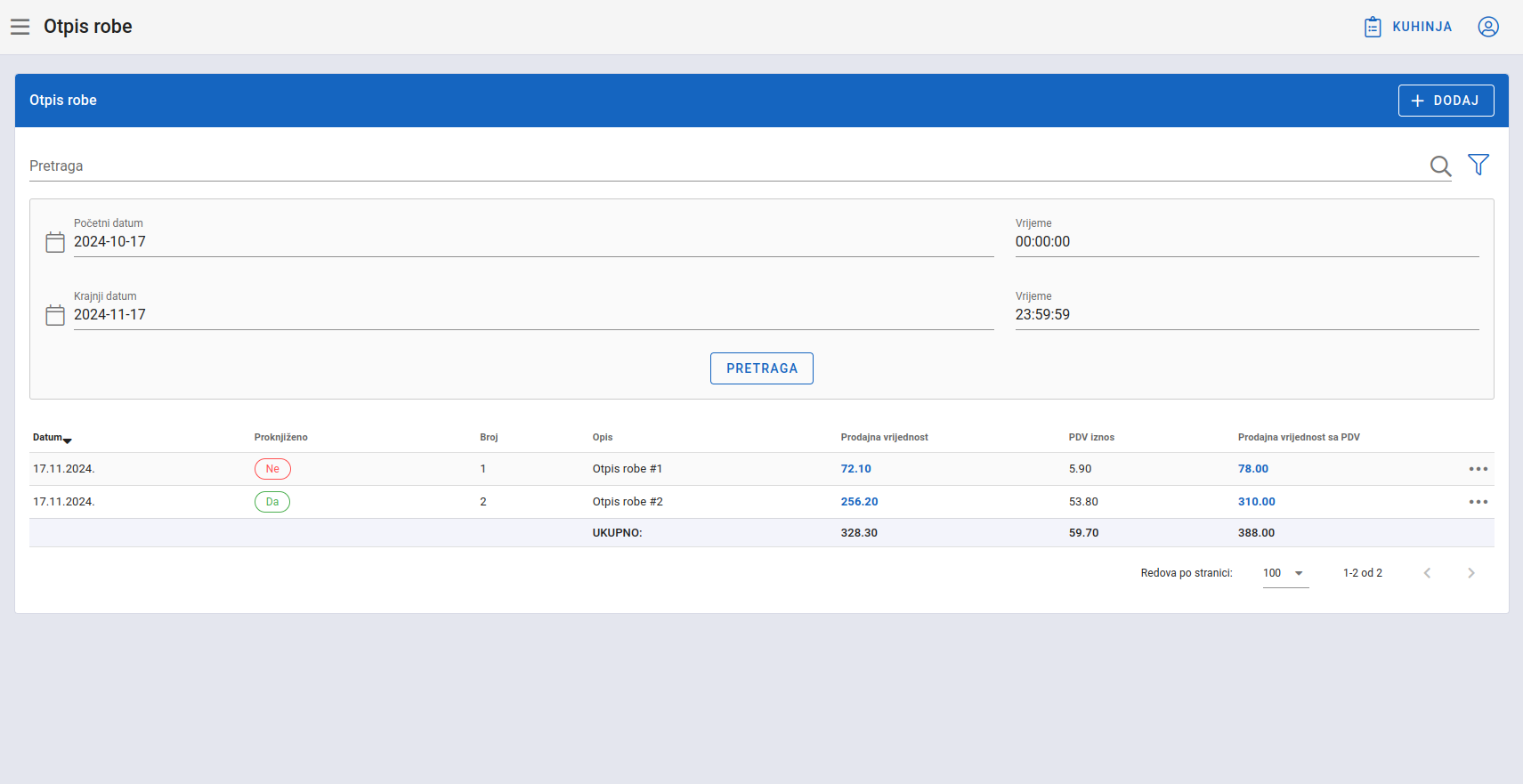Click PDV amount 5.90 cell
Image resolution: width=1523 pixels, height=784 pixels.
pos(1080,469)
